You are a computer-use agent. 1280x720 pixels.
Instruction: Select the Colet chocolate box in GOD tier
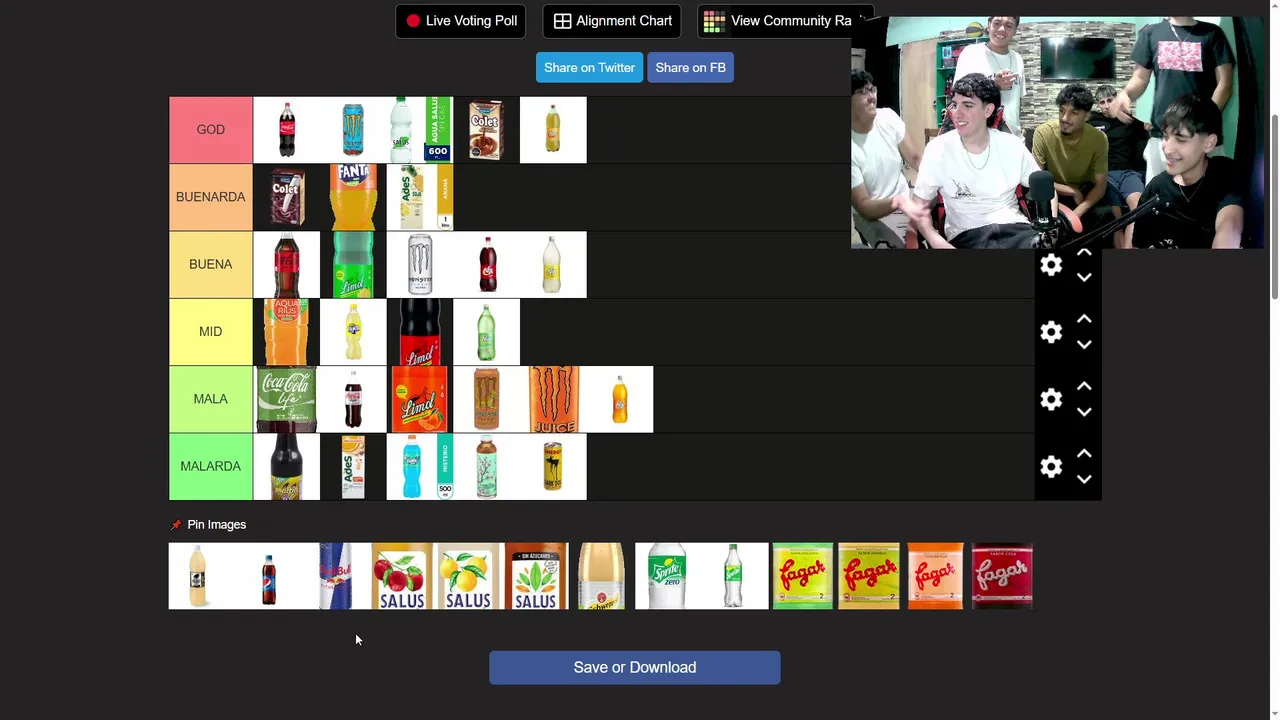point(486,130)
